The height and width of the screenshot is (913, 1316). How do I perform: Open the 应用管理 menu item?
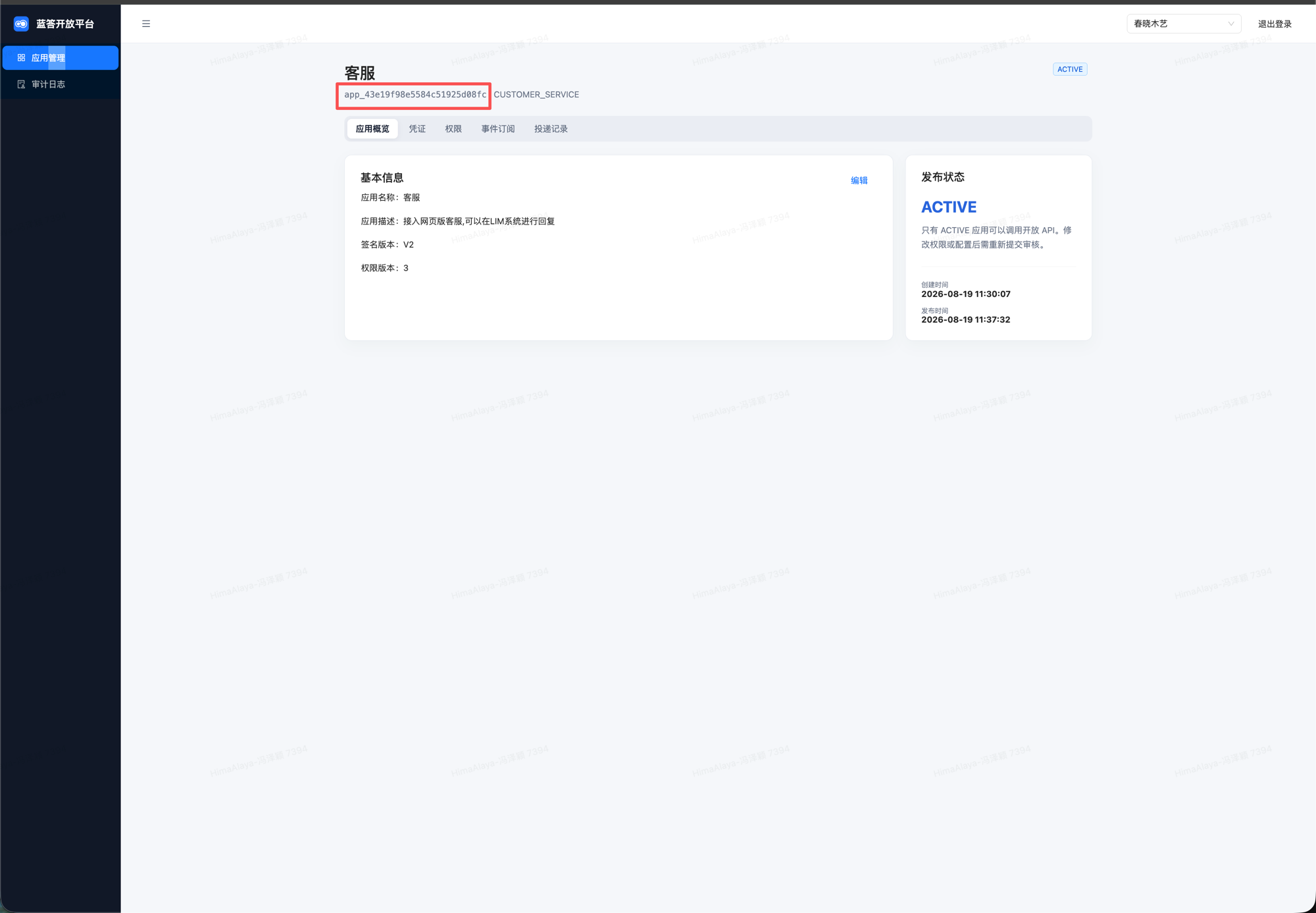(61, 58)
